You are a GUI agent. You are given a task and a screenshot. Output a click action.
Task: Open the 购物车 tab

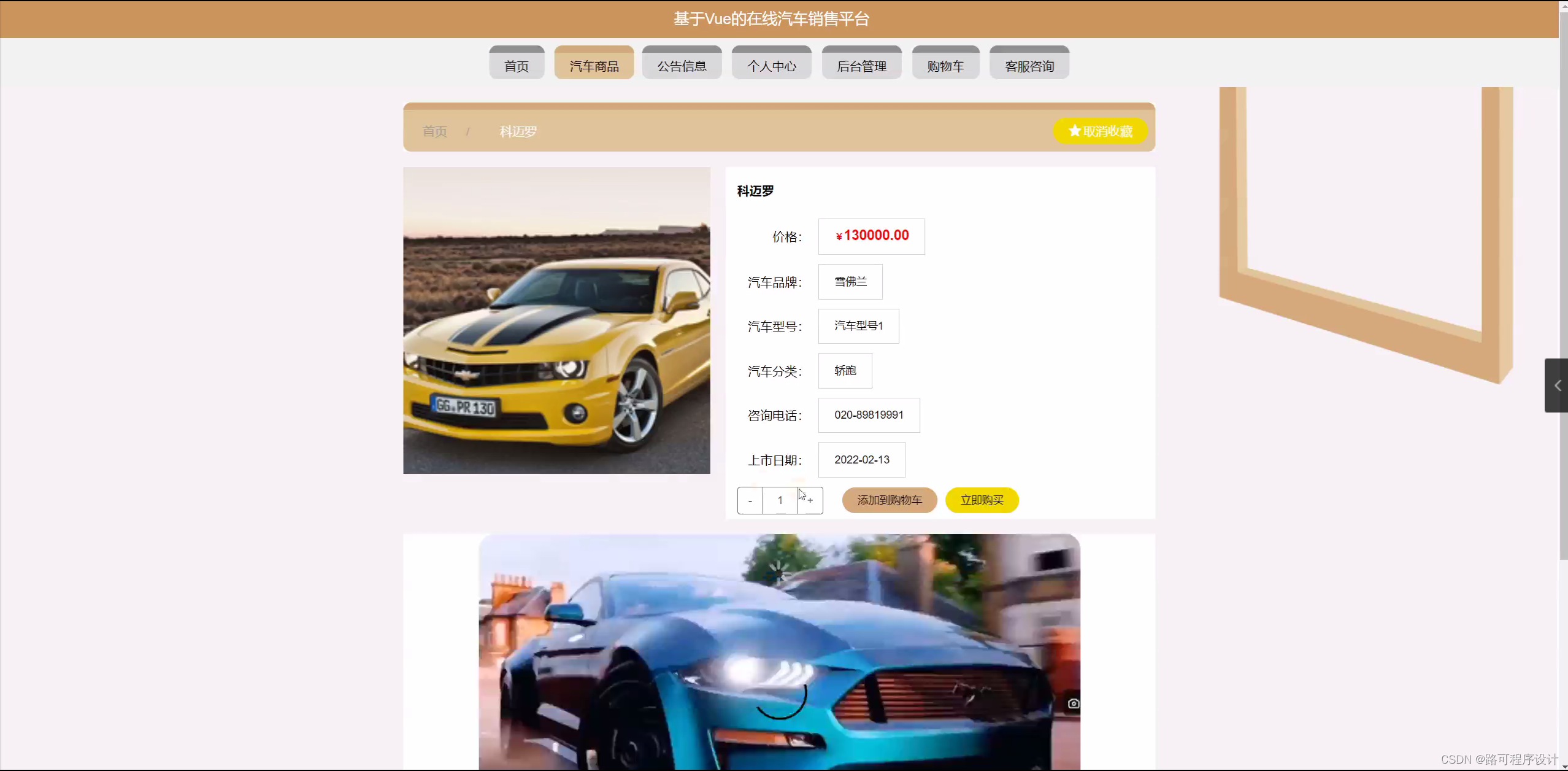945,66
